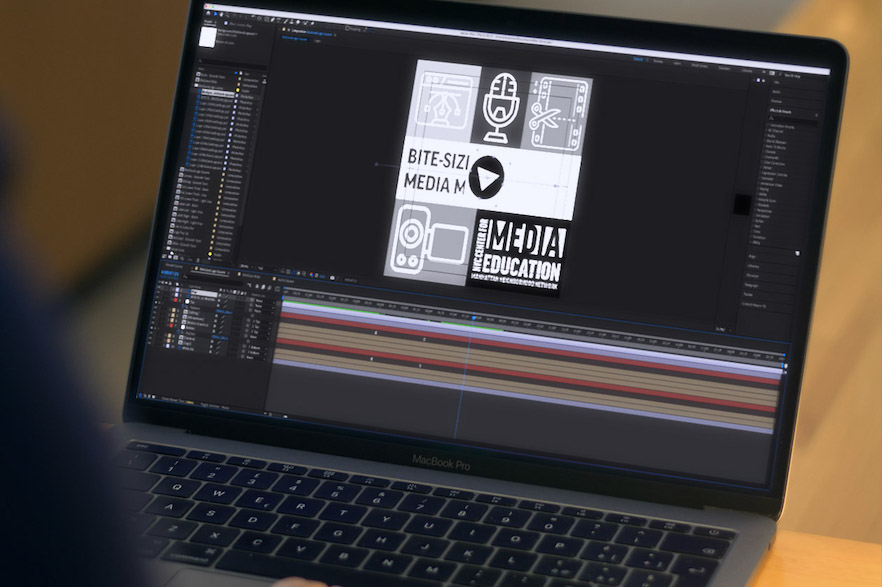The height and width of the screenshot is (587, 882).
Task: Select the Hand tool
Action: tap(221, 15)
